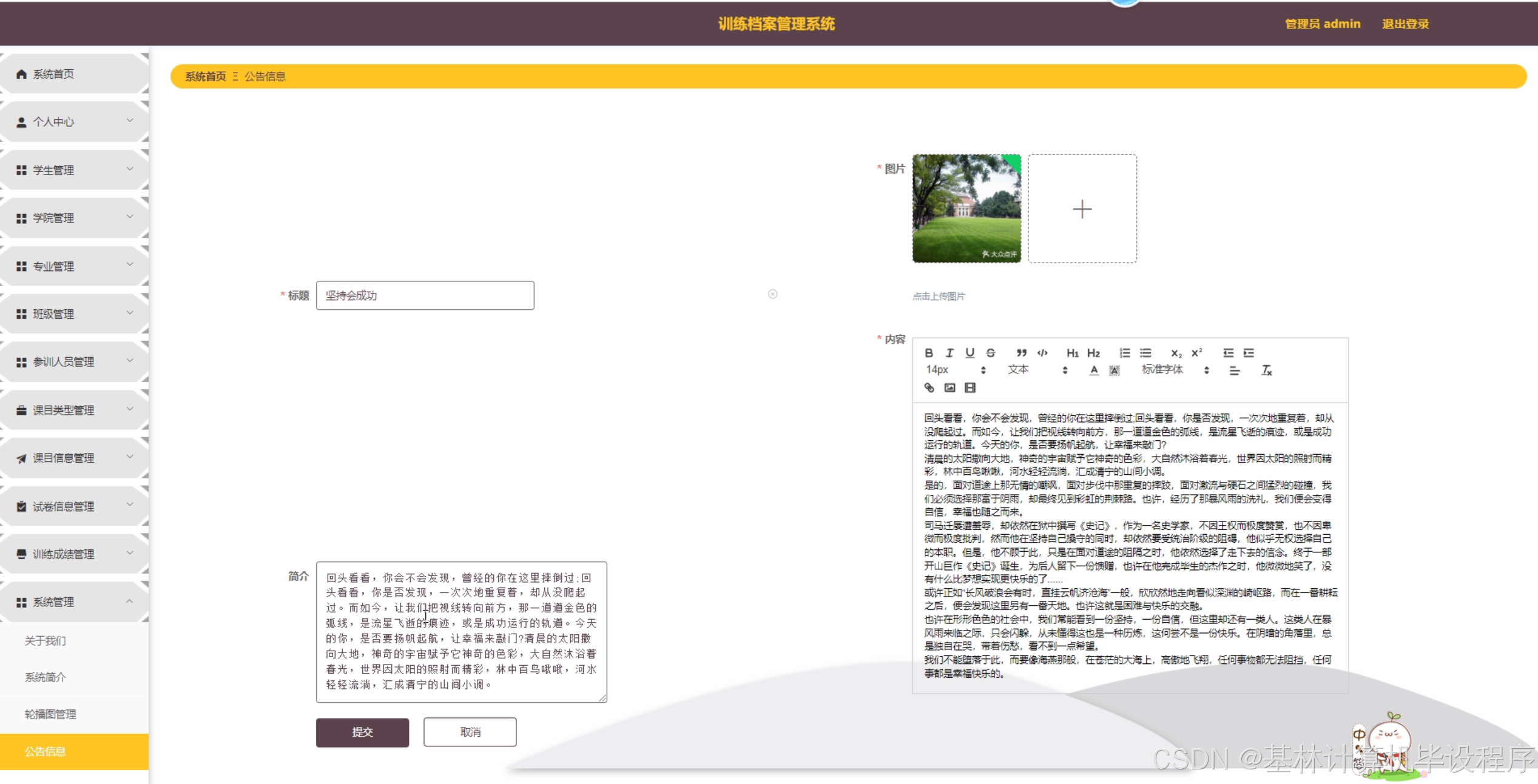Insert a blockquote in the editor
The width and height of the screenshot is (1538, 784).
[1022, 353]
